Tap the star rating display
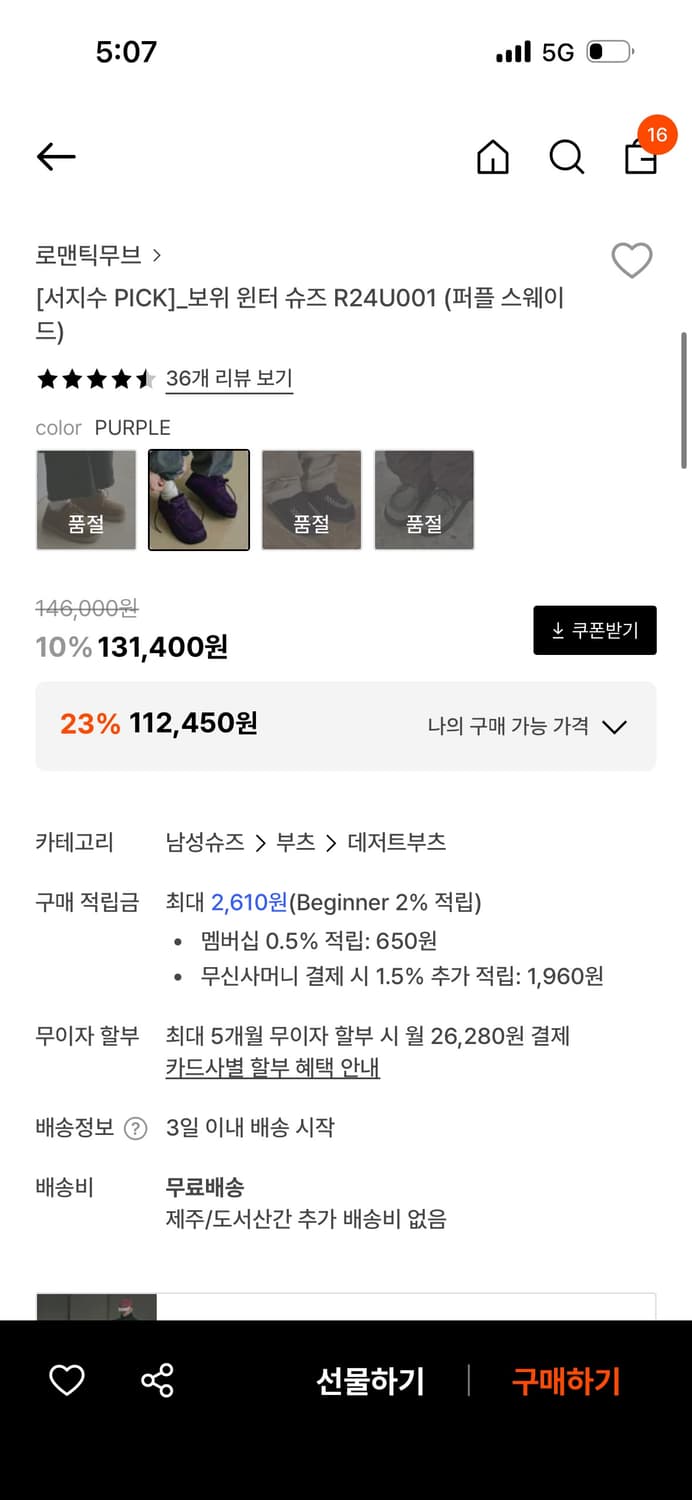This screenshot has width=692, height=1500. pos(95,378)
